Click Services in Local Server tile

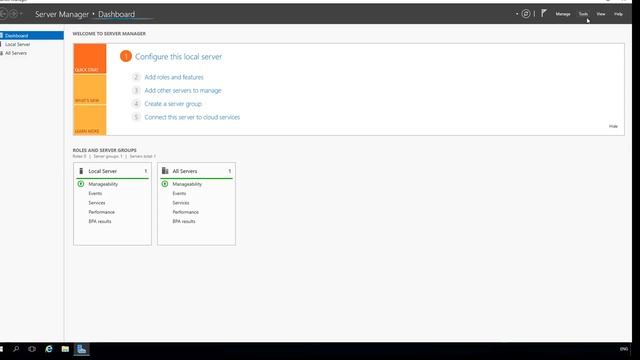(x=97, y=203)
